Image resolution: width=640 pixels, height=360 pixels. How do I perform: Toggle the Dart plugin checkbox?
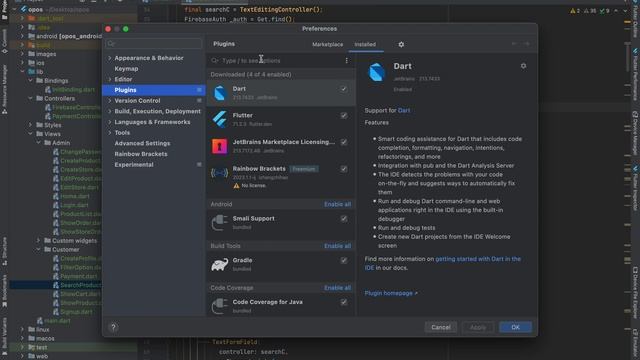[x=344, y=89]
